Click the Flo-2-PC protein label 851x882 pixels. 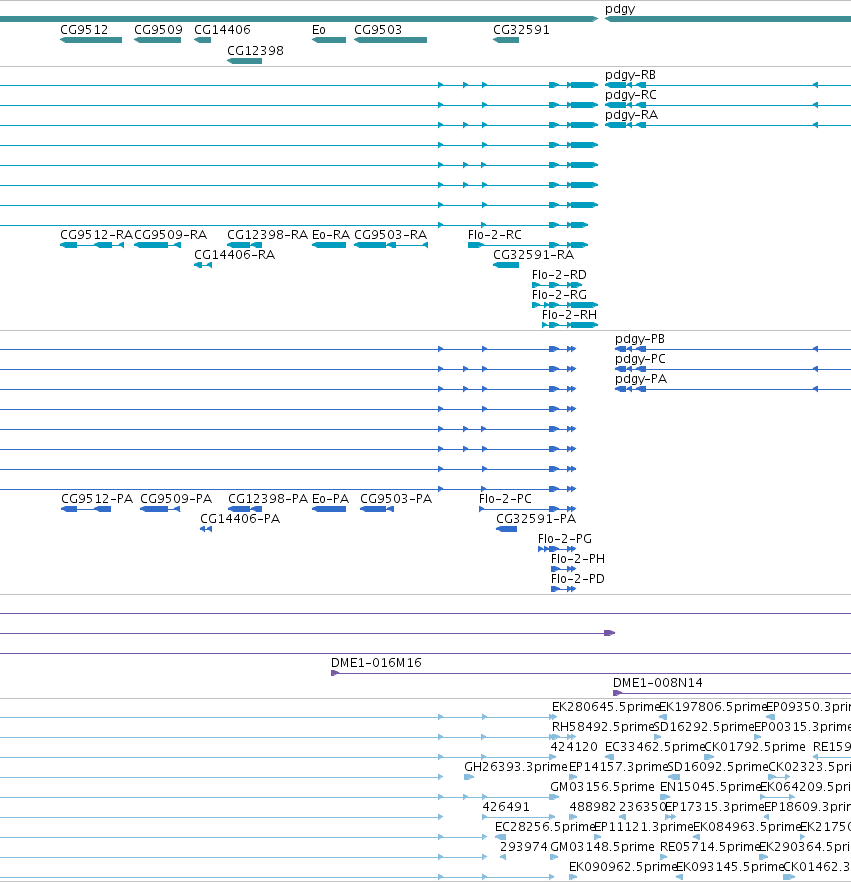(x=505, y=499)
